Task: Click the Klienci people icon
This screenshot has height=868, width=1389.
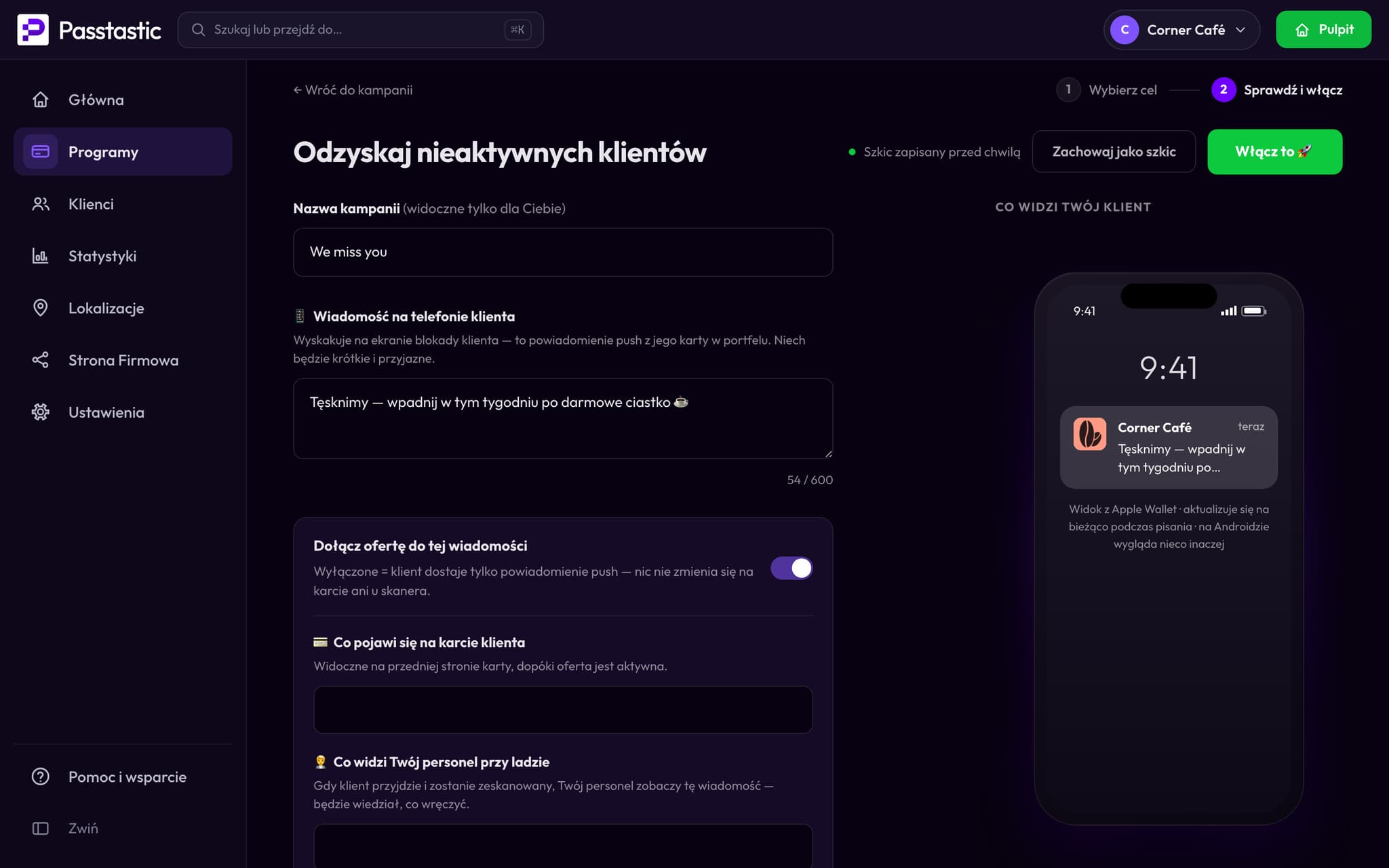Action: pyautogui.click(x=41, y=204)
